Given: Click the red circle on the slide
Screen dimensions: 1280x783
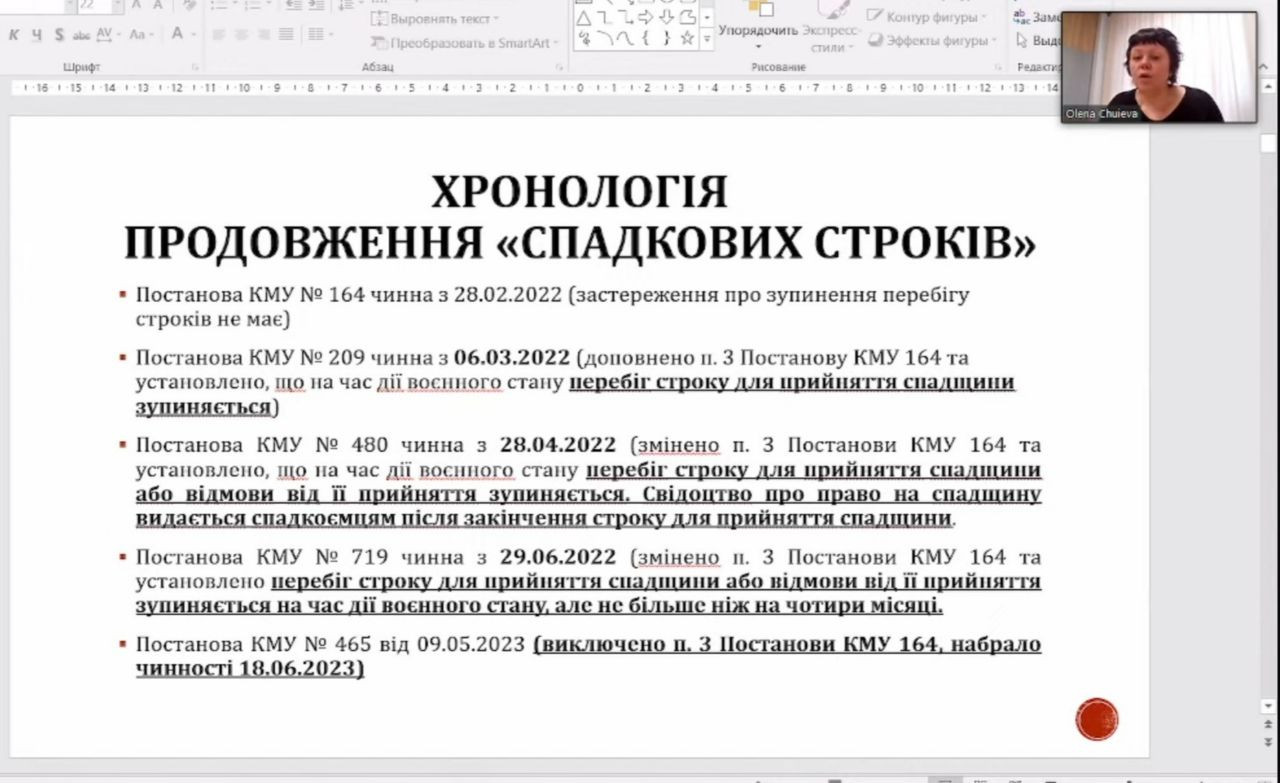Looking at the screenshot, I should click(1096, 719).
